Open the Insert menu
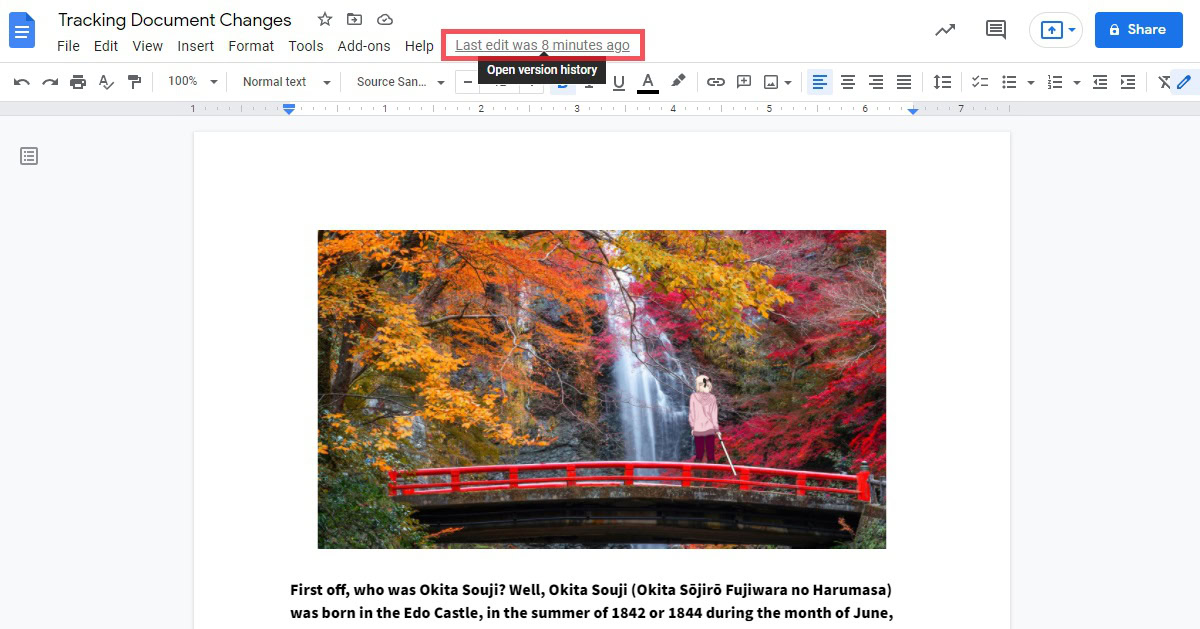The height and width of the screenshot is (629, 1200). tap(196, 46)
